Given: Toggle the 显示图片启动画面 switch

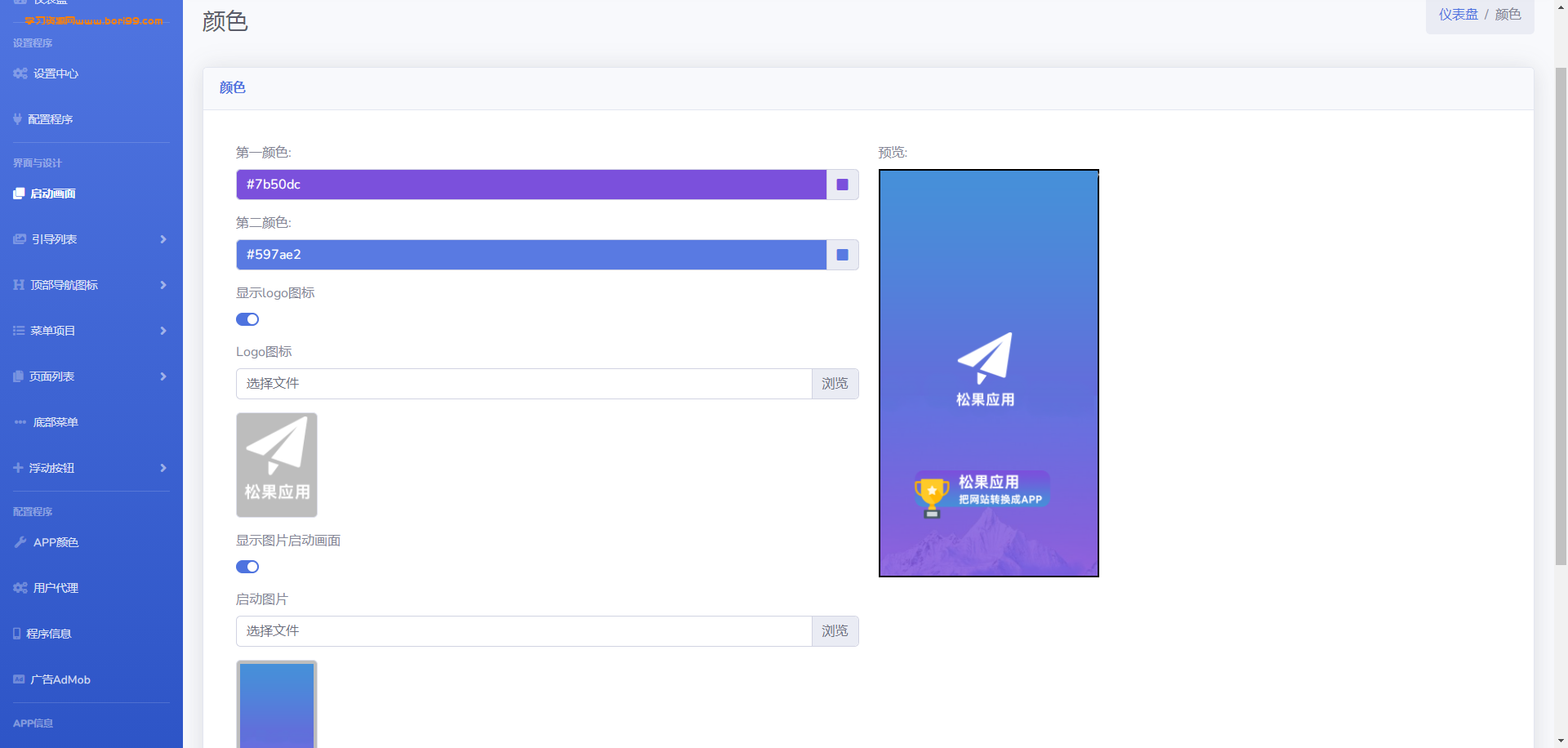Looking at the screenshot, I should pyautogui.click(x=247, y=567).
